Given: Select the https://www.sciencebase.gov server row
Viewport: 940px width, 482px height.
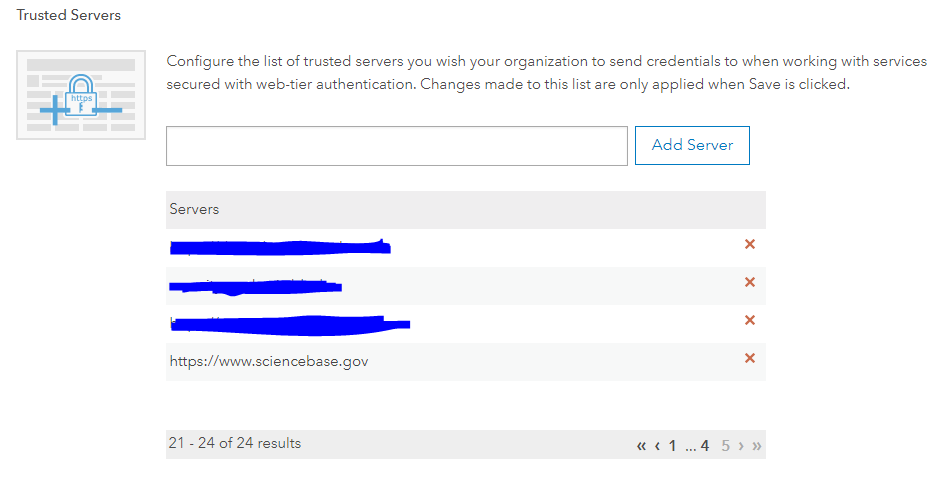Looking at the screenshot, I should click(x=269, y=361).
